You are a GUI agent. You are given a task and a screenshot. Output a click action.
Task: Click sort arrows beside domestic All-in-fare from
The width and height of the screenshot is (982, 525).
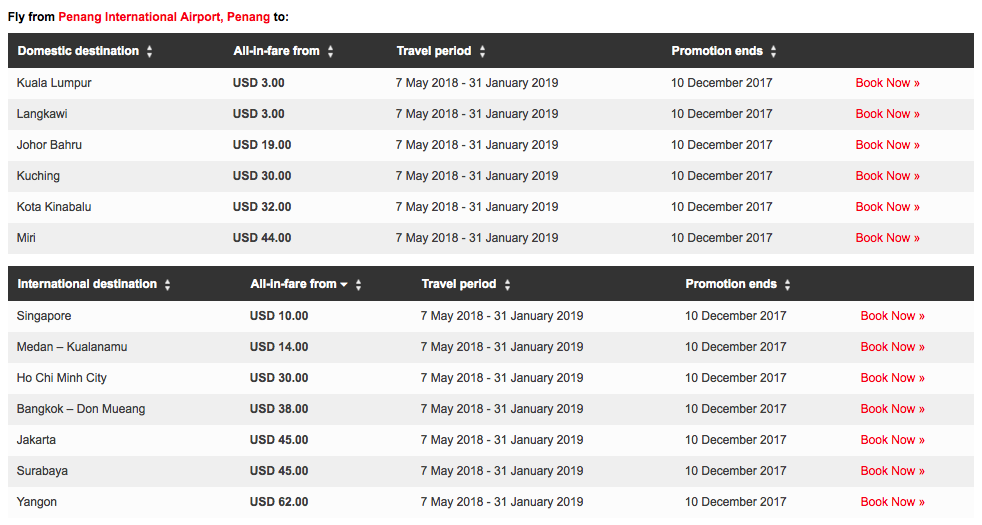pos(331,51)
